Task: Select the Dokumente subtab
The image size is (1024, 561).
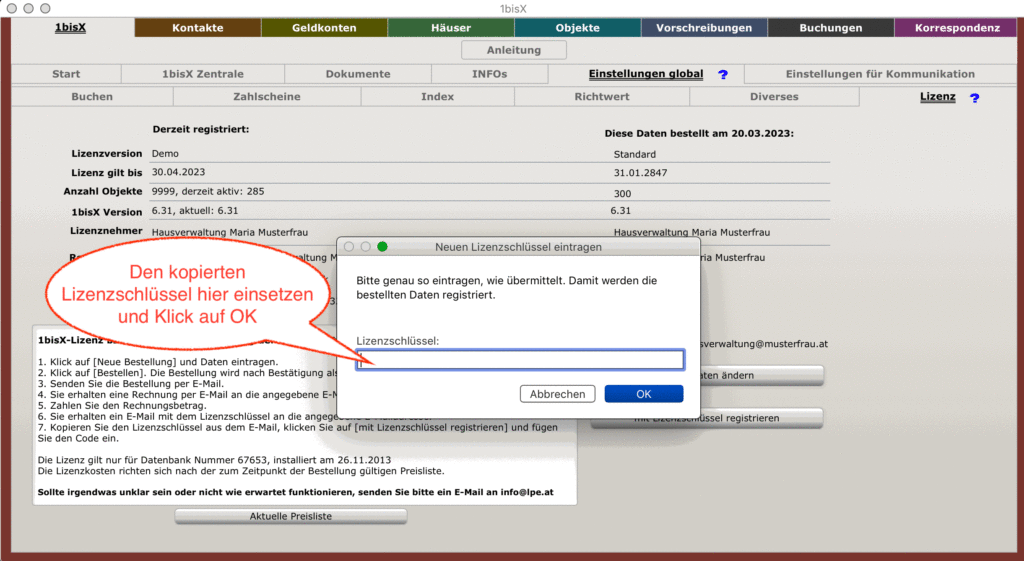Action: click(x=358, y=74)
